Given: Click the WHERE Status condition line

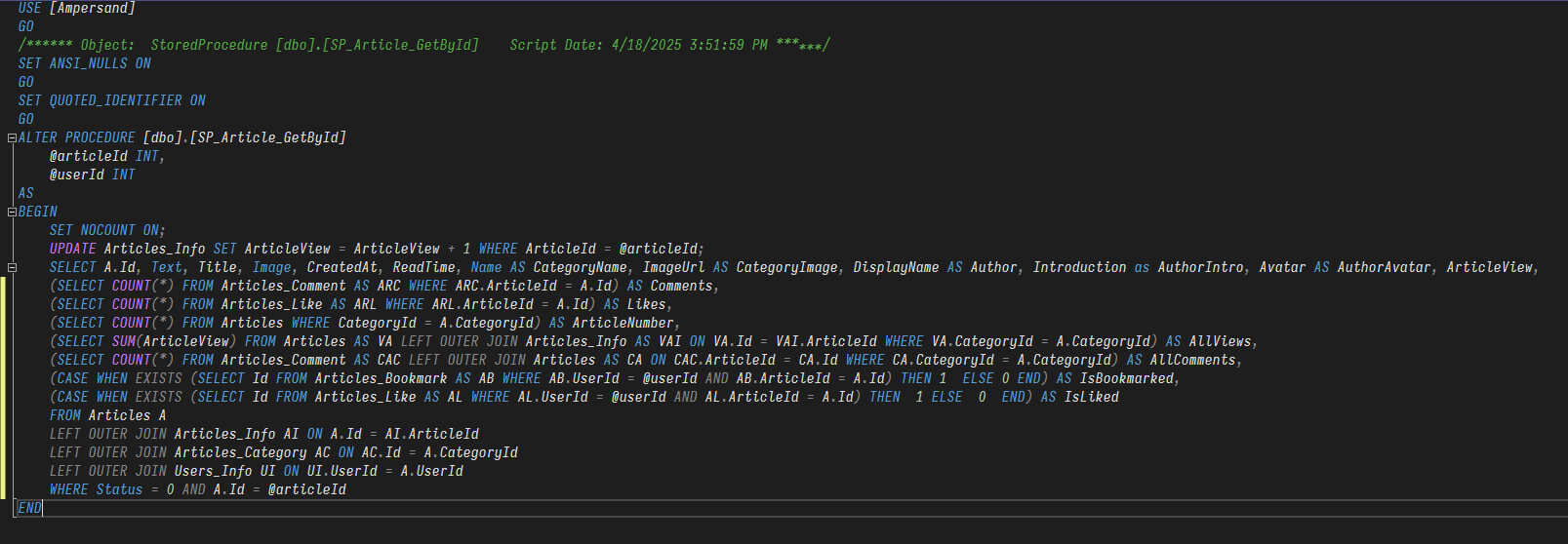Looking at the screenshot, I should pos(197,489).
